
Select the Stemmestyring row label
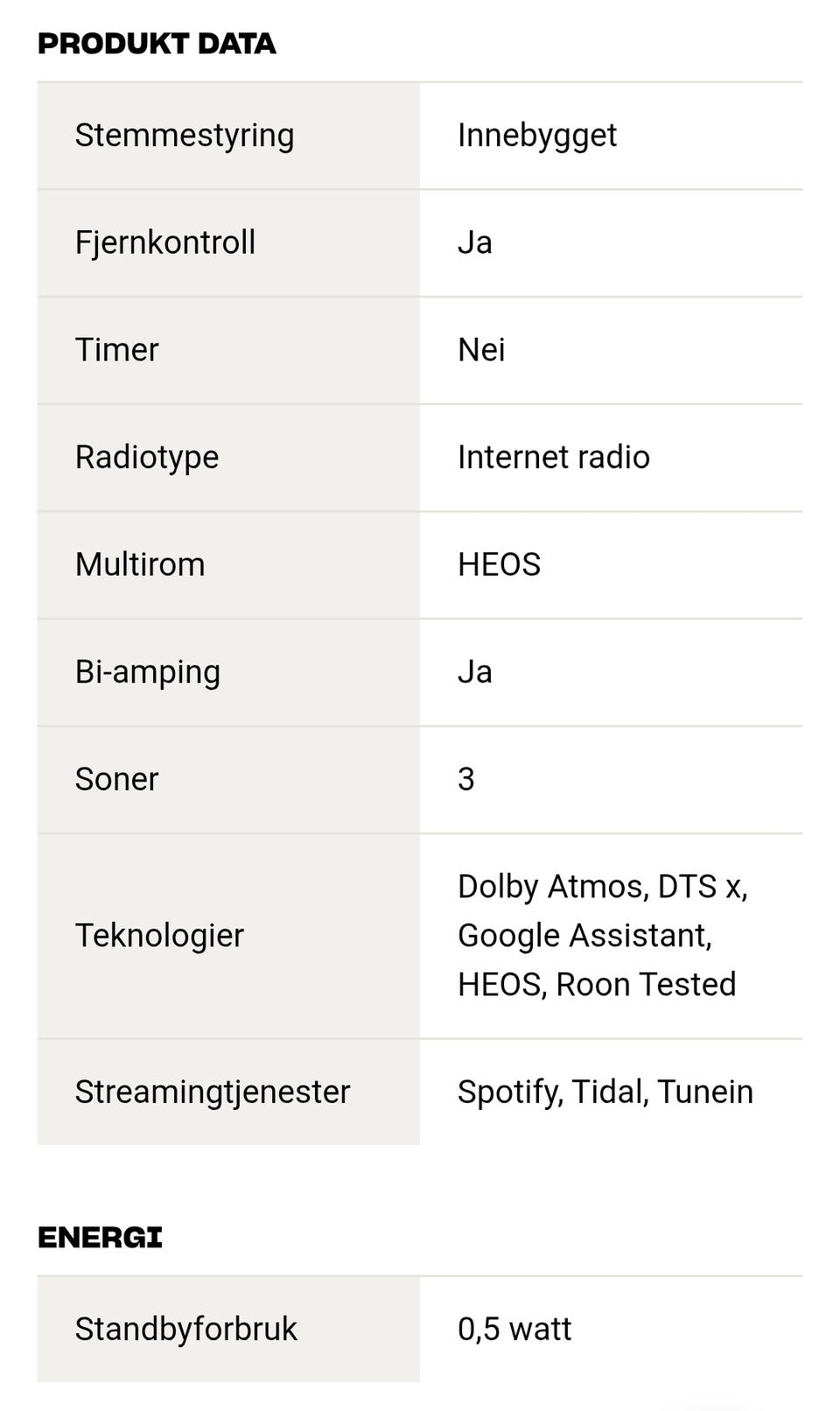[x=184, y=136]
